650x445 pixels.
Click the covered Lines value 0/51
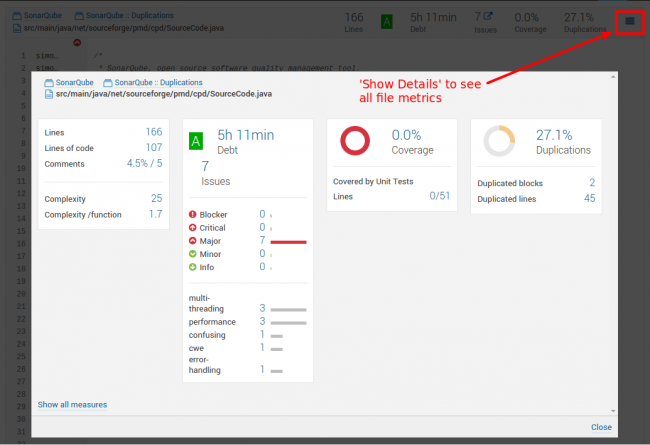click(439, 196)
